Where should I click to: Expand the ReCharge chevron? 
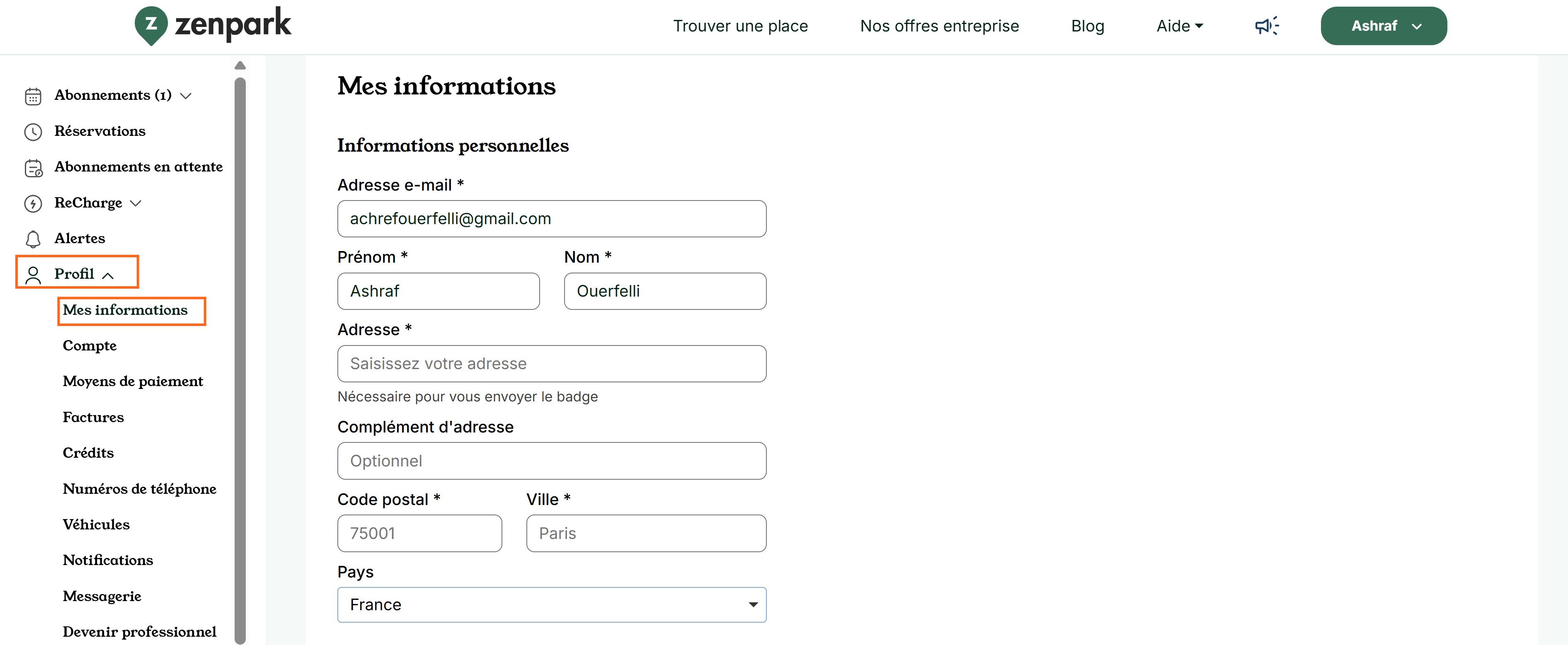[136, 203]
